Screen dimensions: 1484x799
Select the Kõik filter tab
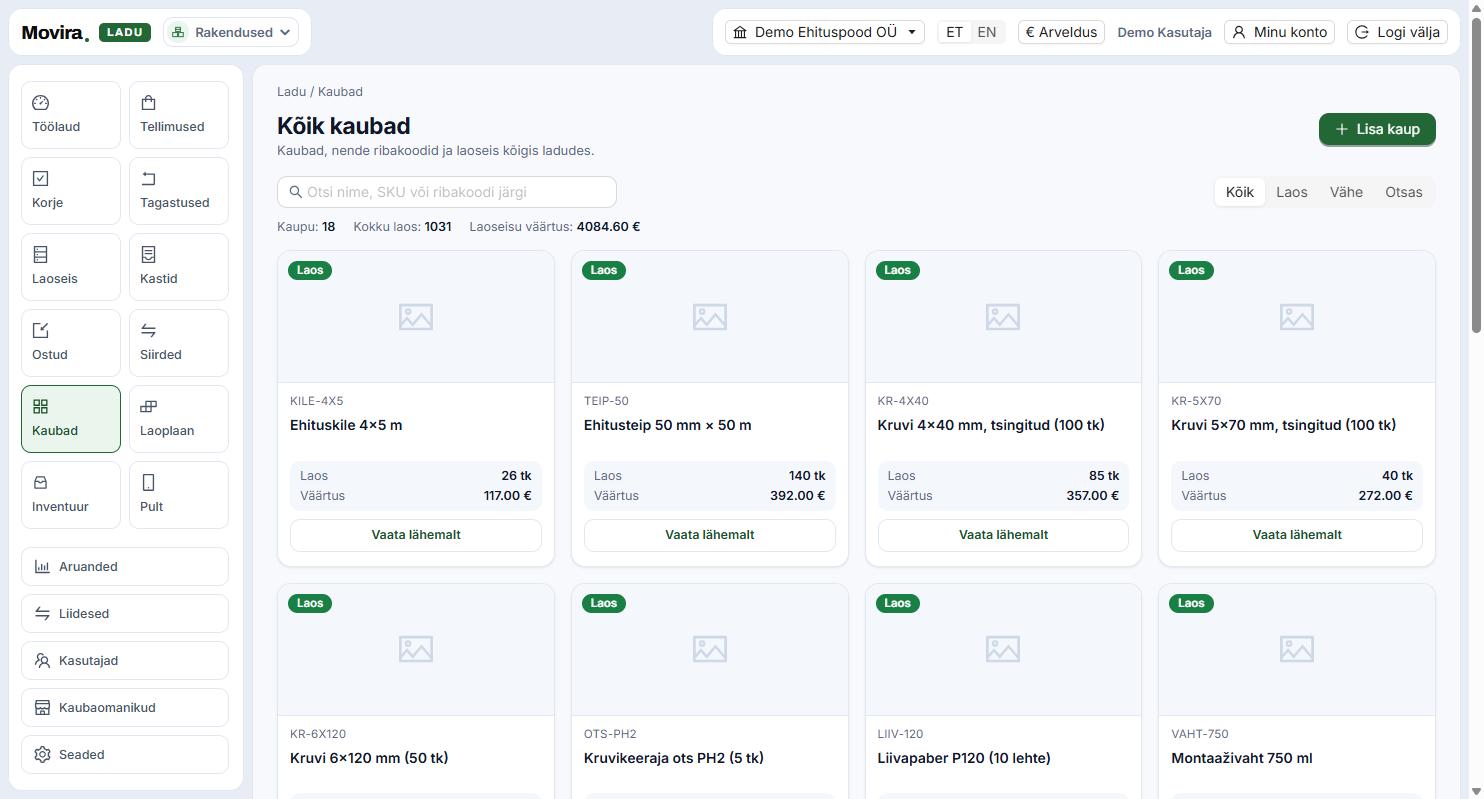(x=1240, y=192)
